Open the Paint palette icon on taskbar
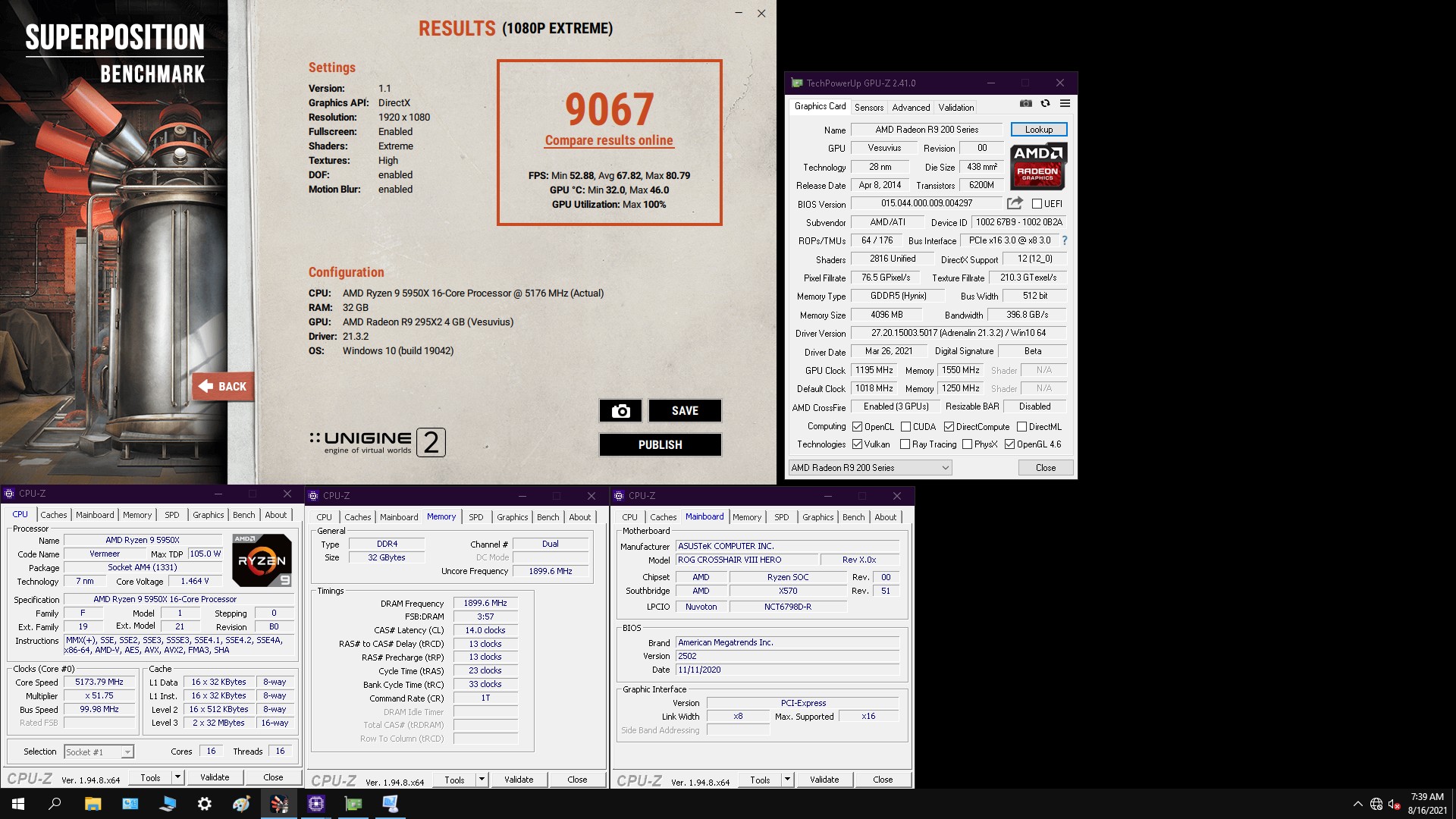 pos(241,804)
